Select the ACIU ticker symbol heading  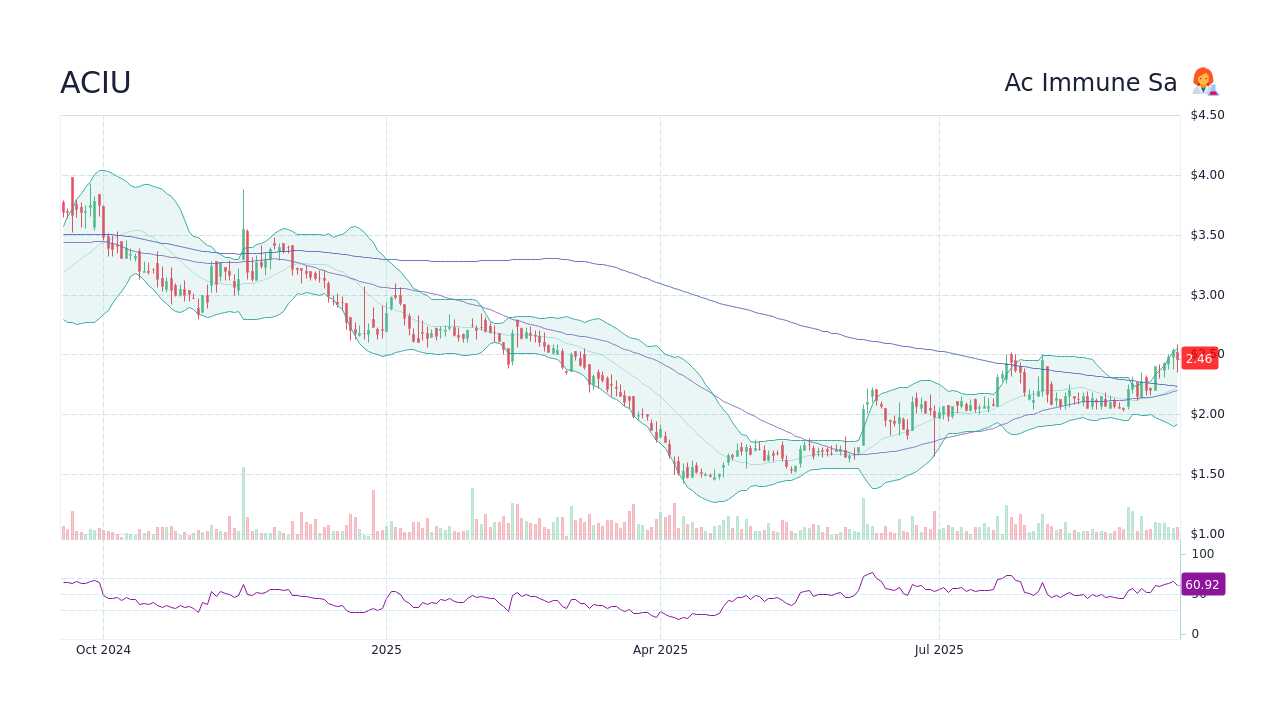pyautogui.click(x=95, y=82)
